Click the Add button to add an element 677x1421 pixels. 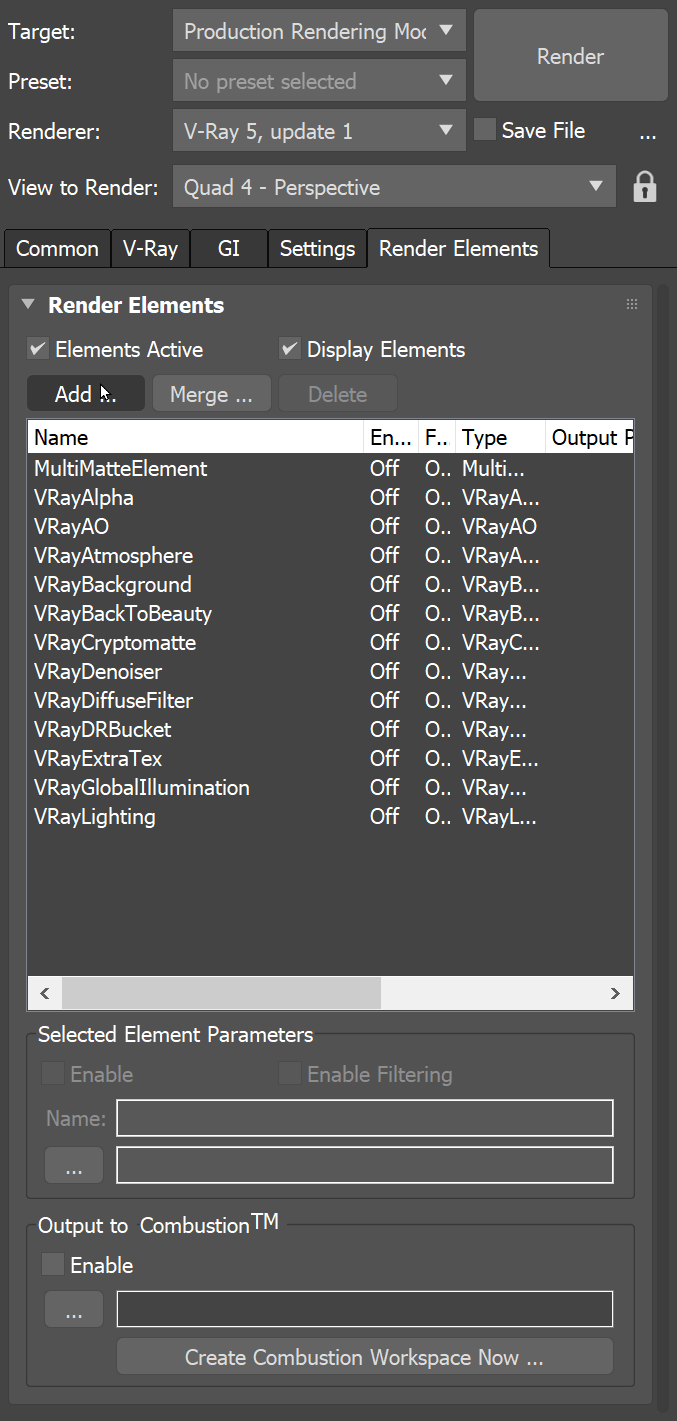point(85,393)
